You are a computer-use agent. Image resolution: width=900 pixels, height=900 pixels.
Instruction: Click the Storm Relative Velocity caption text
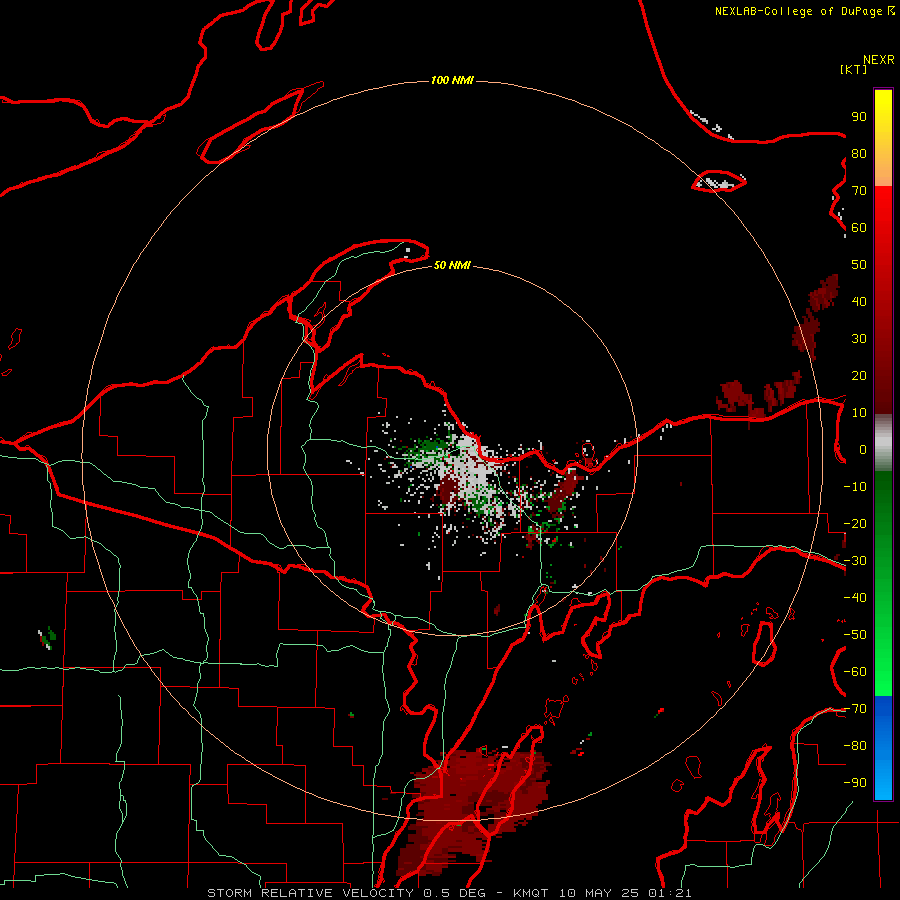point(449,893)
